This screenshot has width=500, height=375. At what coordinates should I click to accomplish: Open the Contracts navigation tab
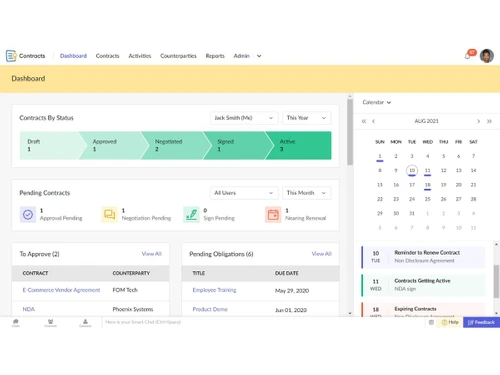[x=107, y=56]
